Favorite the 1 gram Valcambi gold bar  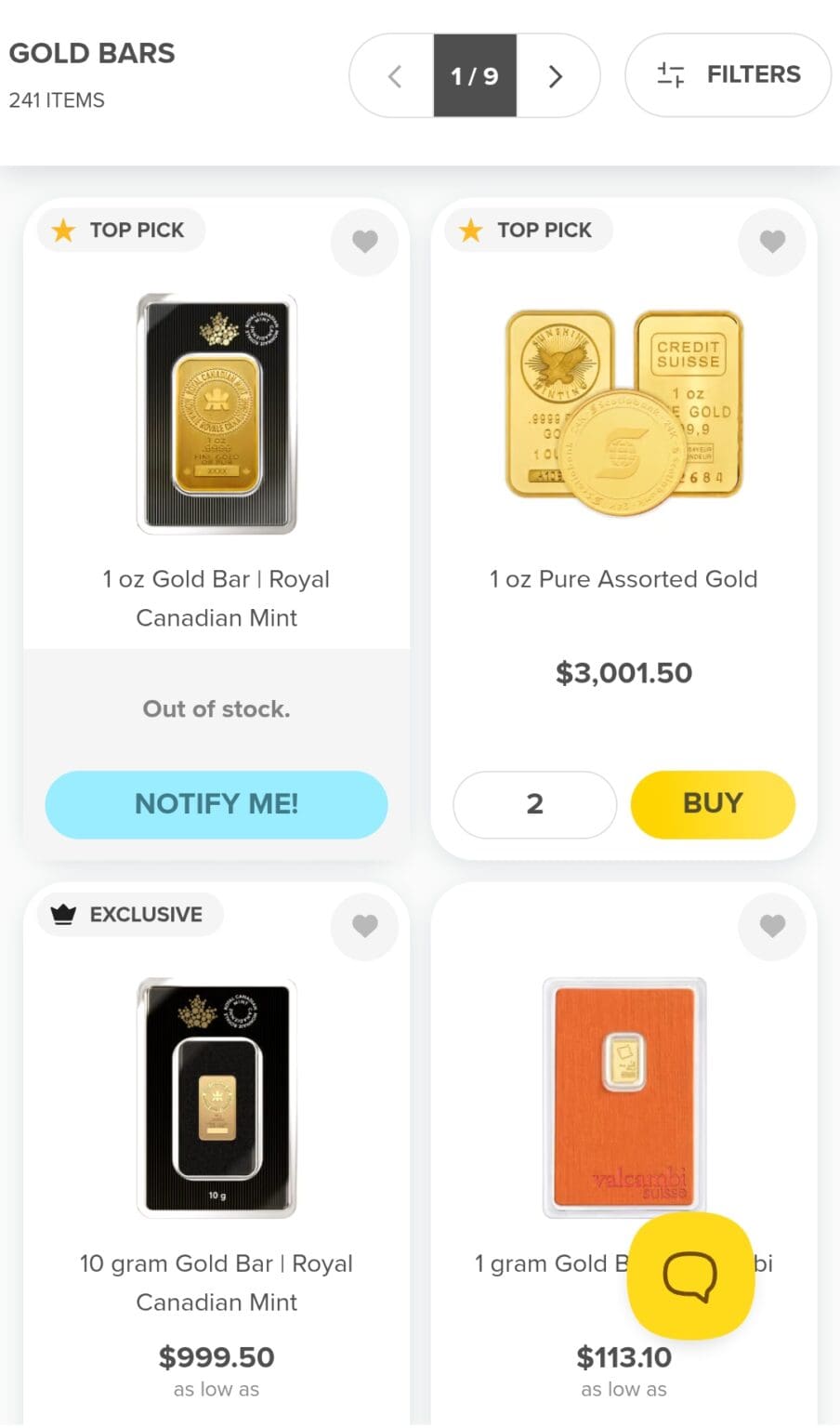[x=772, y=926]
